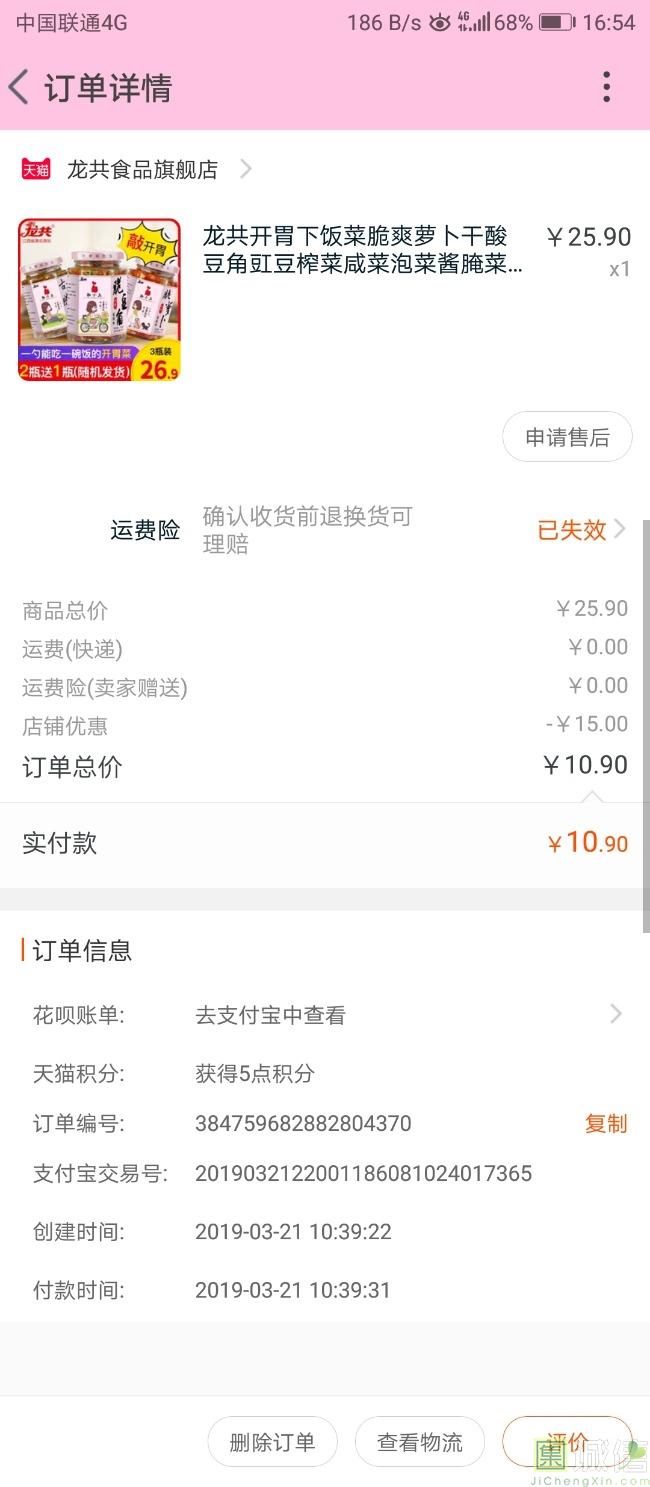Screen dimensions: 650x1487
Task: Tap the 评价 button
Action: [567, 1442]
